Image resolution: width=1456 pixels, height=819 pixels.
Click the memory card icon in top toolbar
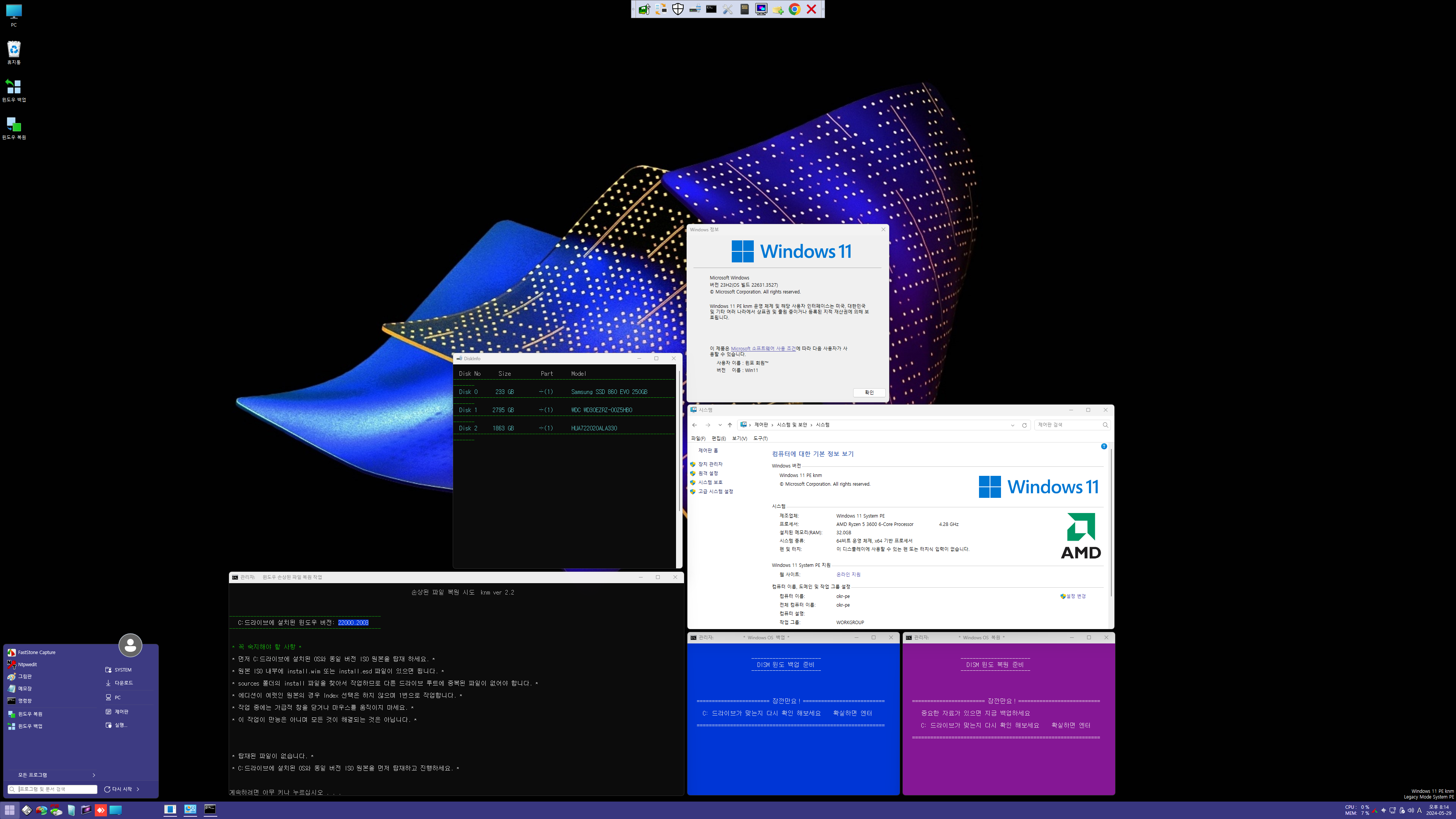click(x=744, y=9)
